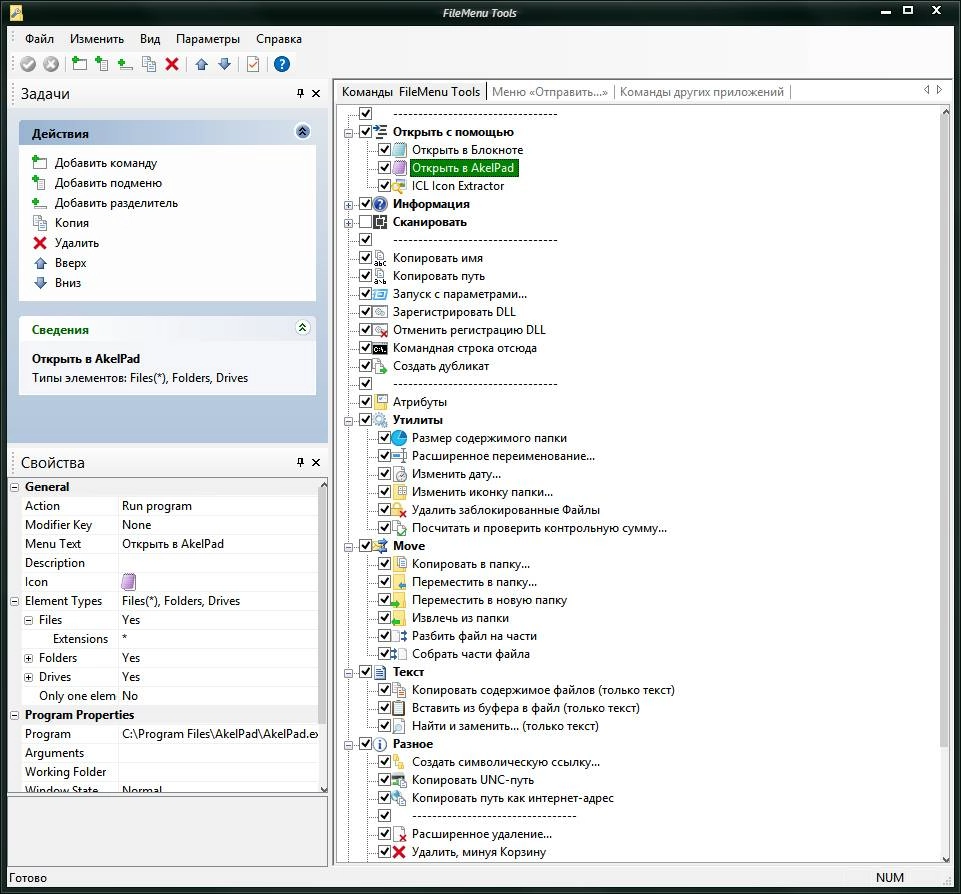Click the commands tree vertical scrollbar

944,432
